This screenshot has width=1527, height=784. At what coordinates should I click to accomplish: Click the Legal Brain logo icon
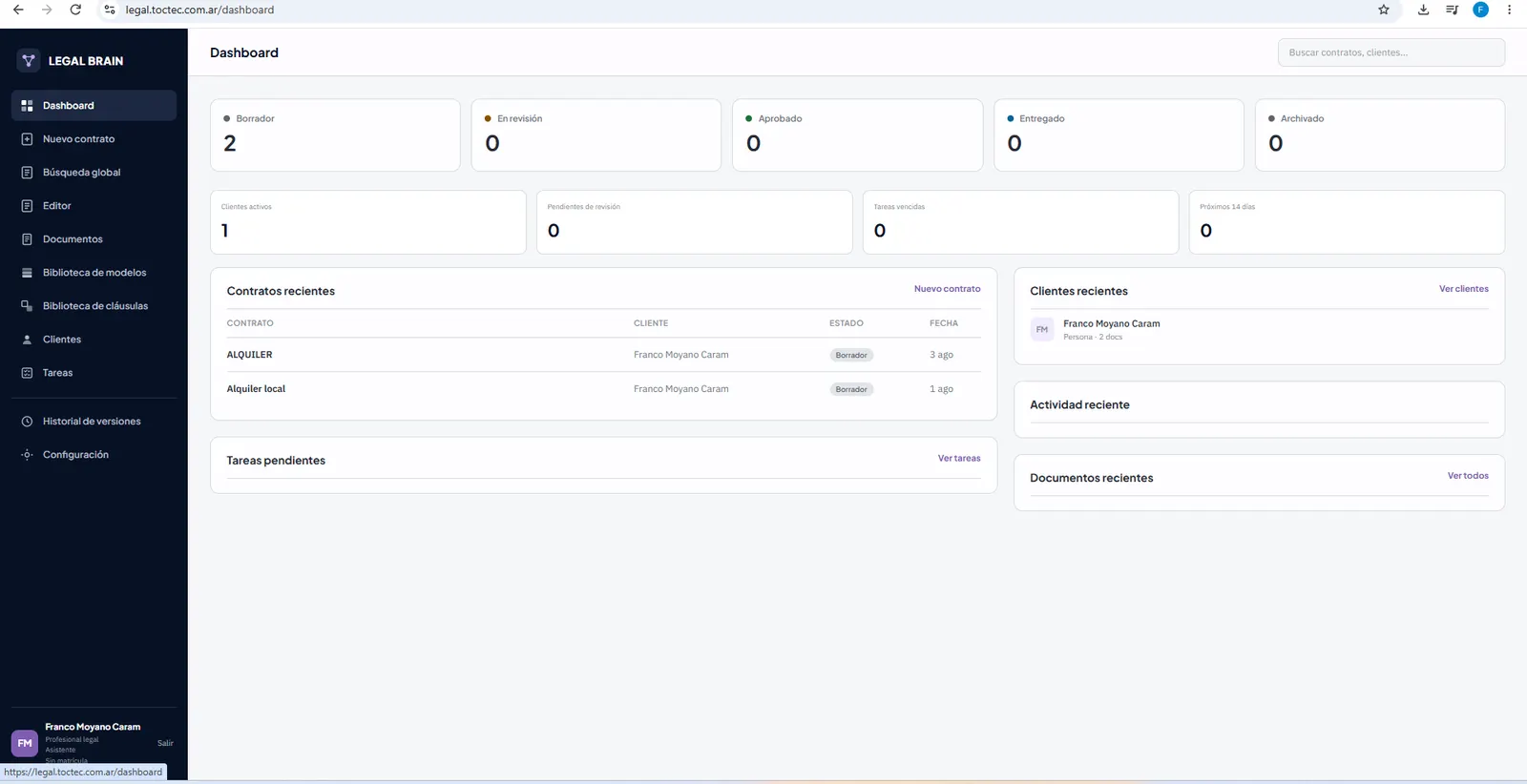coord(29,61)
